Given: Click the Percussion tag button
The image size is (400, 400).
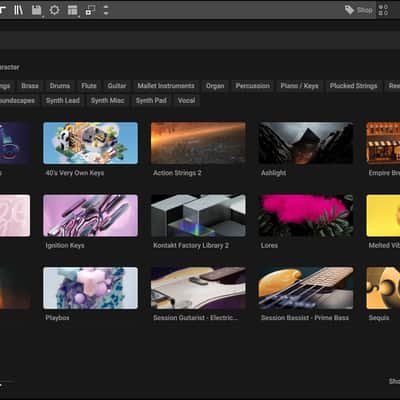Looking at the screenshot, I should point(253,86).
